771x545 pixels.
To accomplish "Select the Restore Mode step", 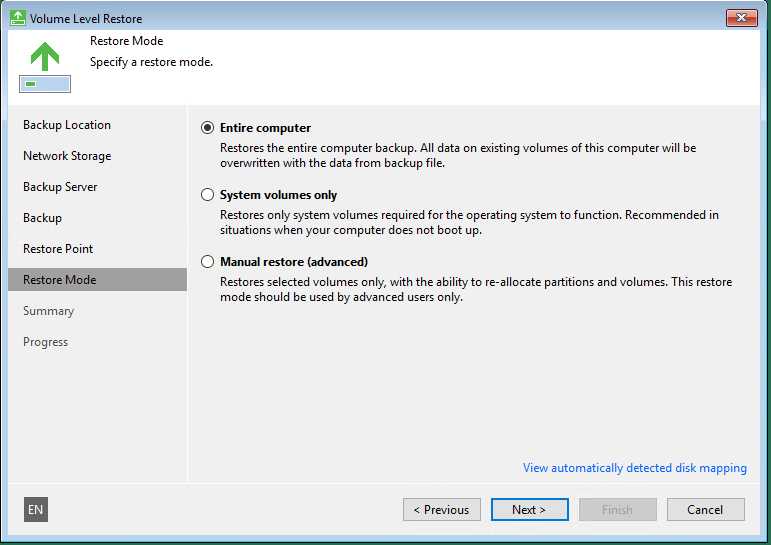I will (97, 279).
